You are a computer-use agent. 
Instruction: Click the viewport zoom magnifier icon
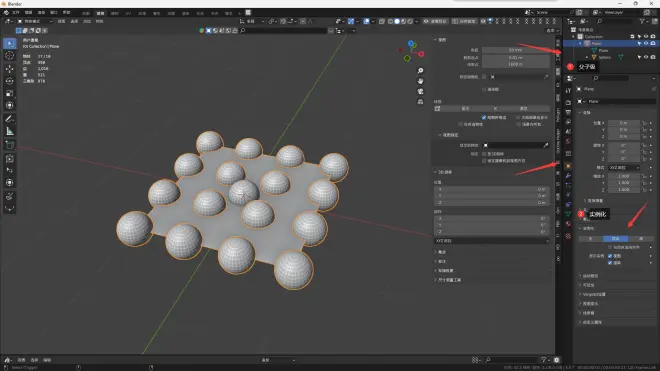[420, 71]
